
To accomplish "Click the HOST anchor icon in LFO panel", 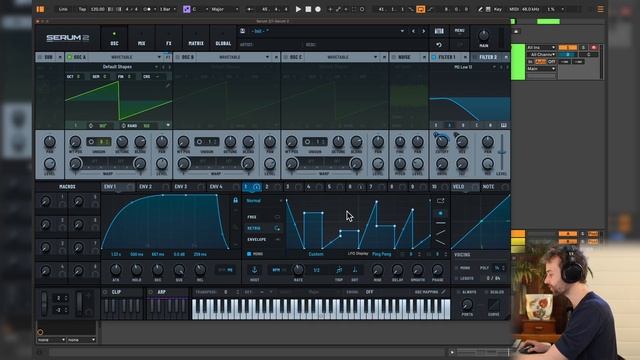I will 254,270.
